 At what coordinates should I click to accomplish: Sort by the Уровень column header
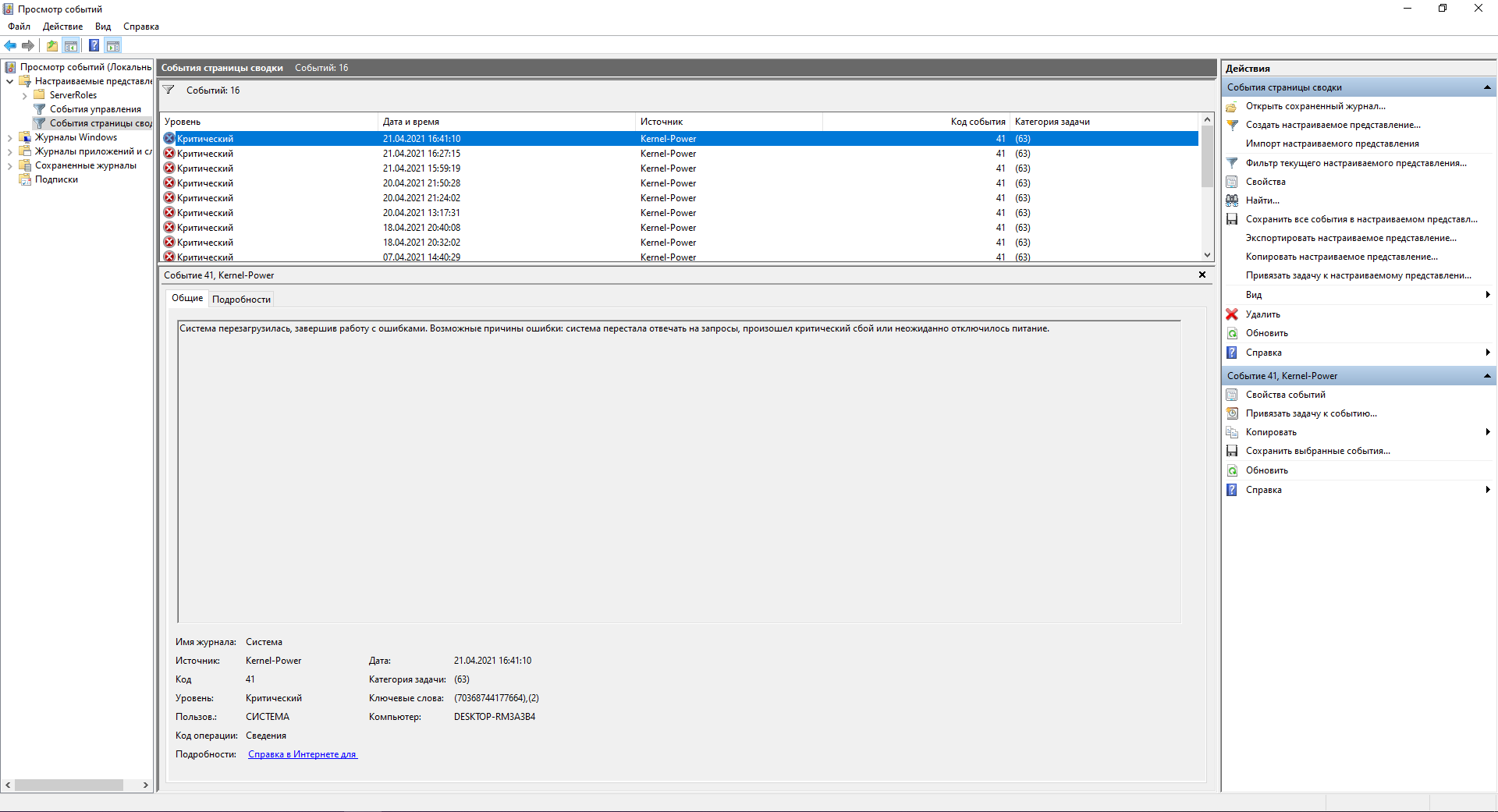pyautogui.click(x=268, y=122)
